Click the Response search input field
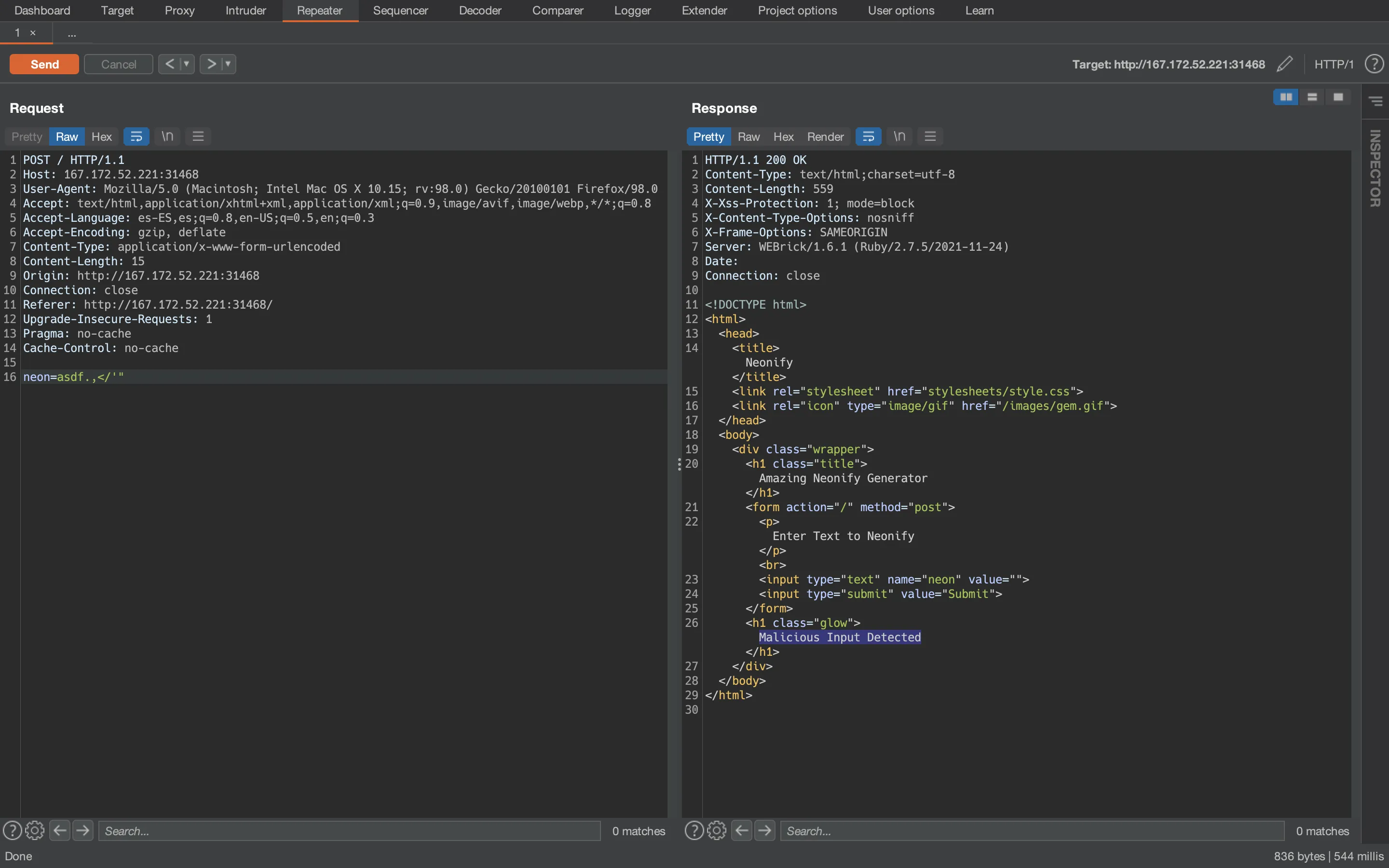This screenshot has width=1389, height=868. pos(1032,831)
